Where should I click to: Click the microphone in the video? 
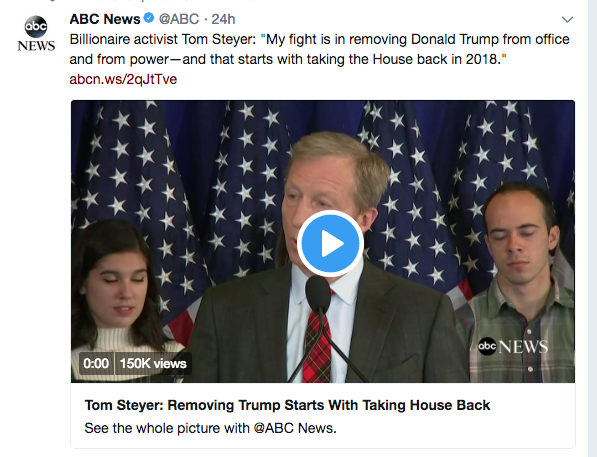click(x=318, y=295)
